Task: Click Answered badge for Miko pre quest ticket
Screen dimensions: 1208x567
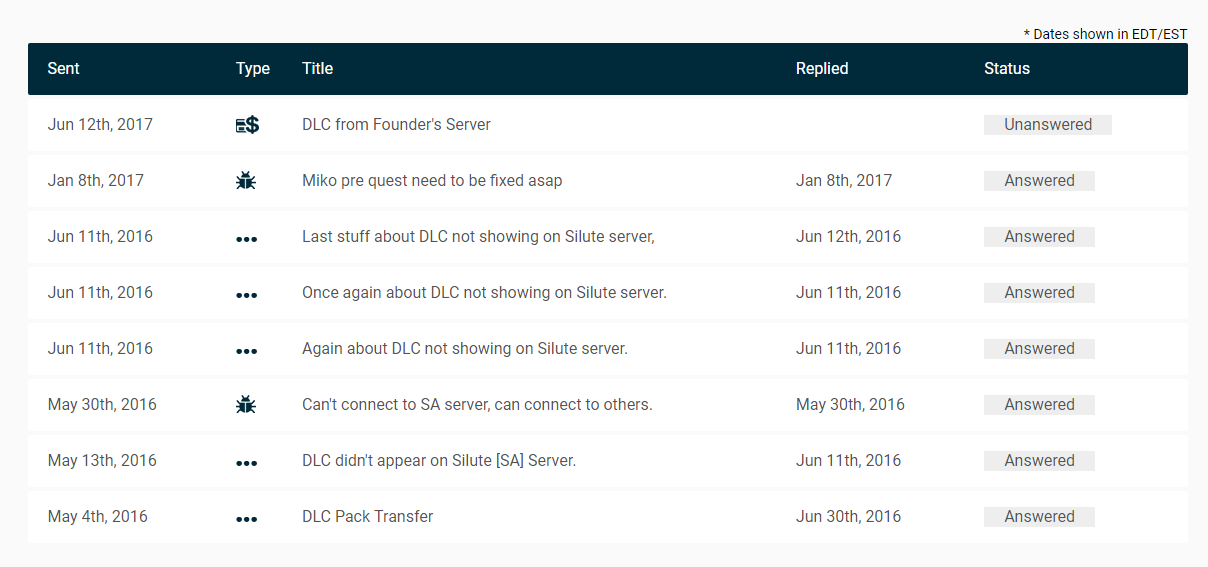Action: tap(1039, 181)
